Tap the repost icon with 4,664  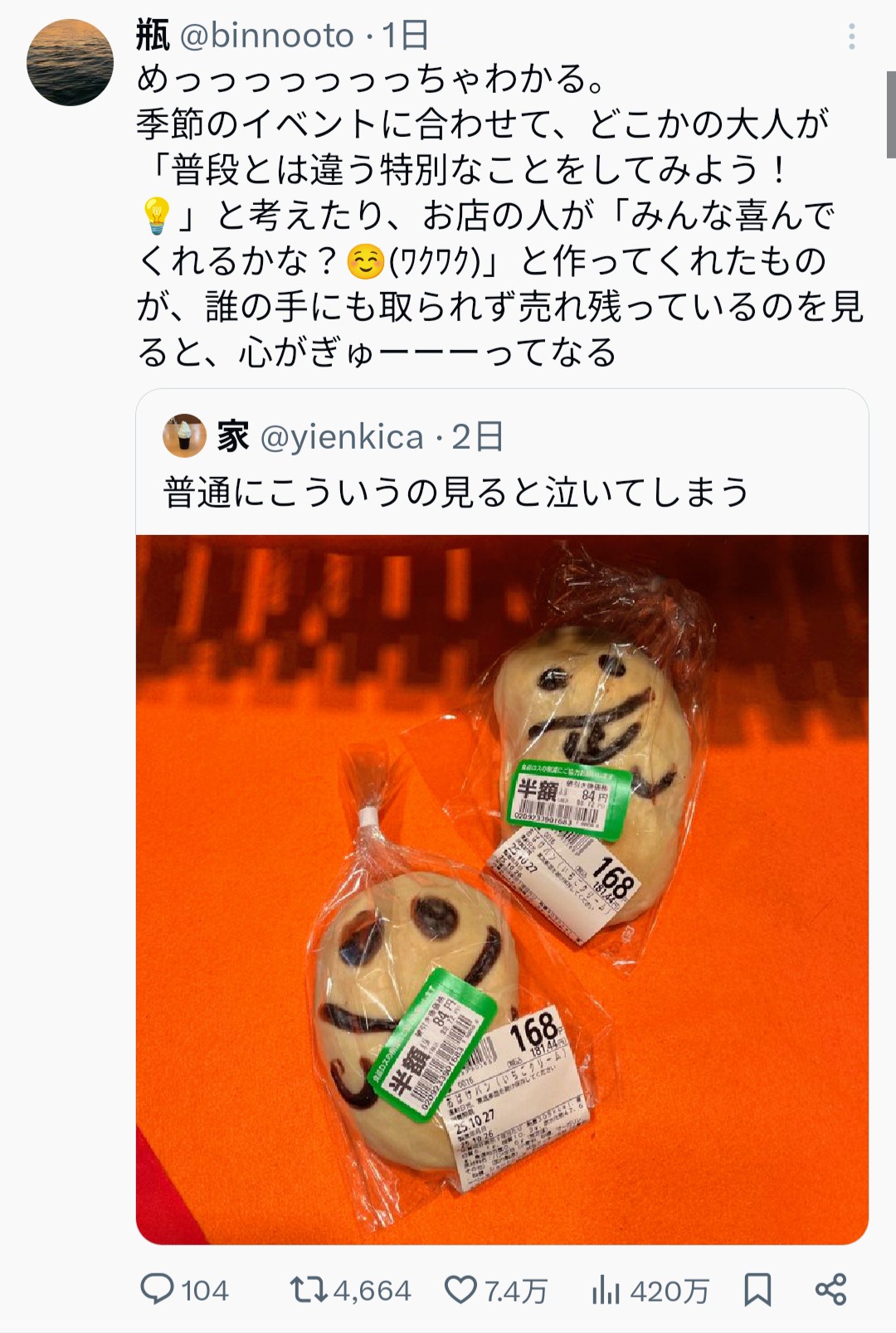click(x=309, y=1290)
